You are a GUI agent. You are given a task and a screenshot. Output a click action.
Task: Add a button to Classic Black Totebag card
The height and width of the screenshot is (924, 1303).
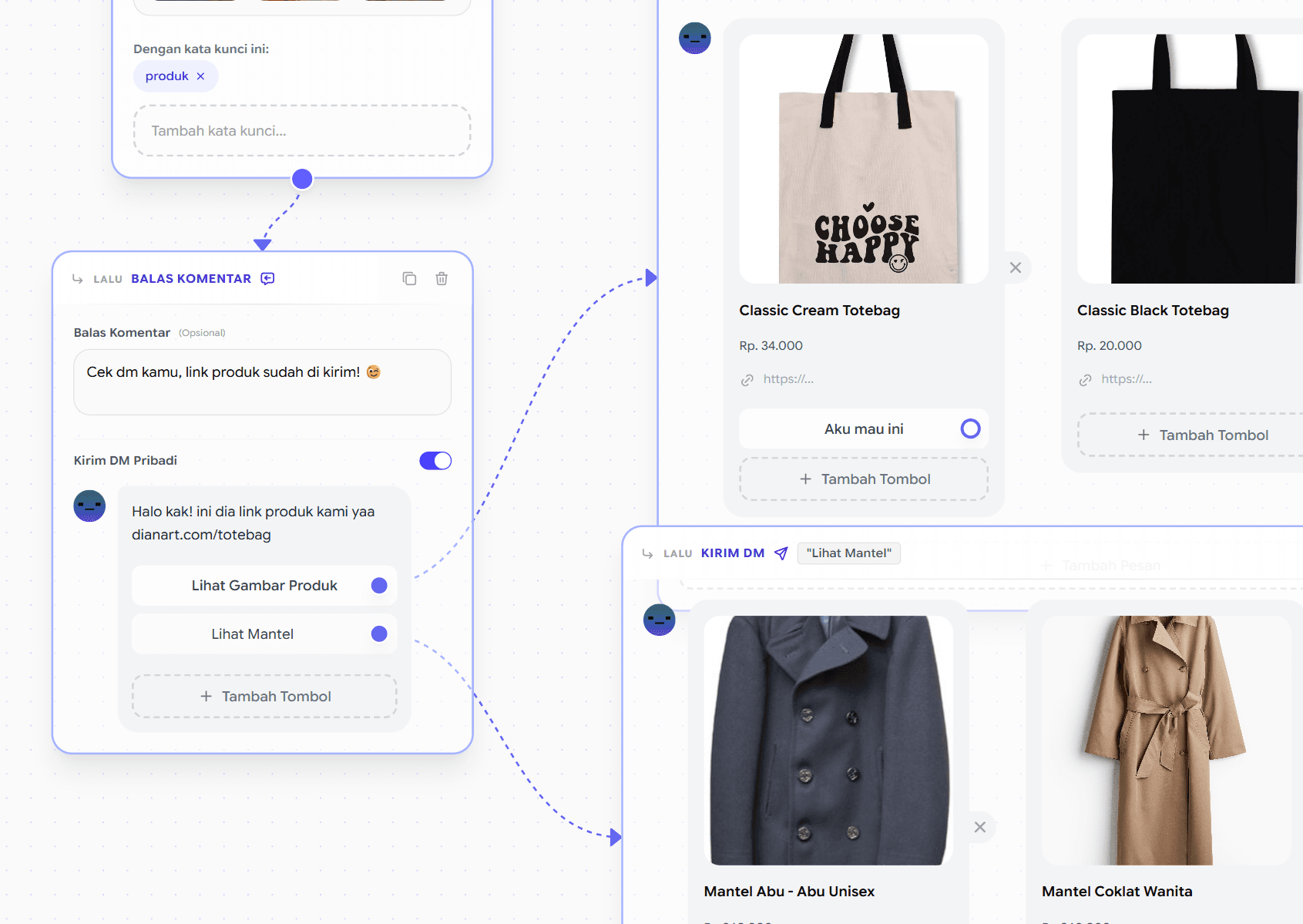pos(1190,435)
